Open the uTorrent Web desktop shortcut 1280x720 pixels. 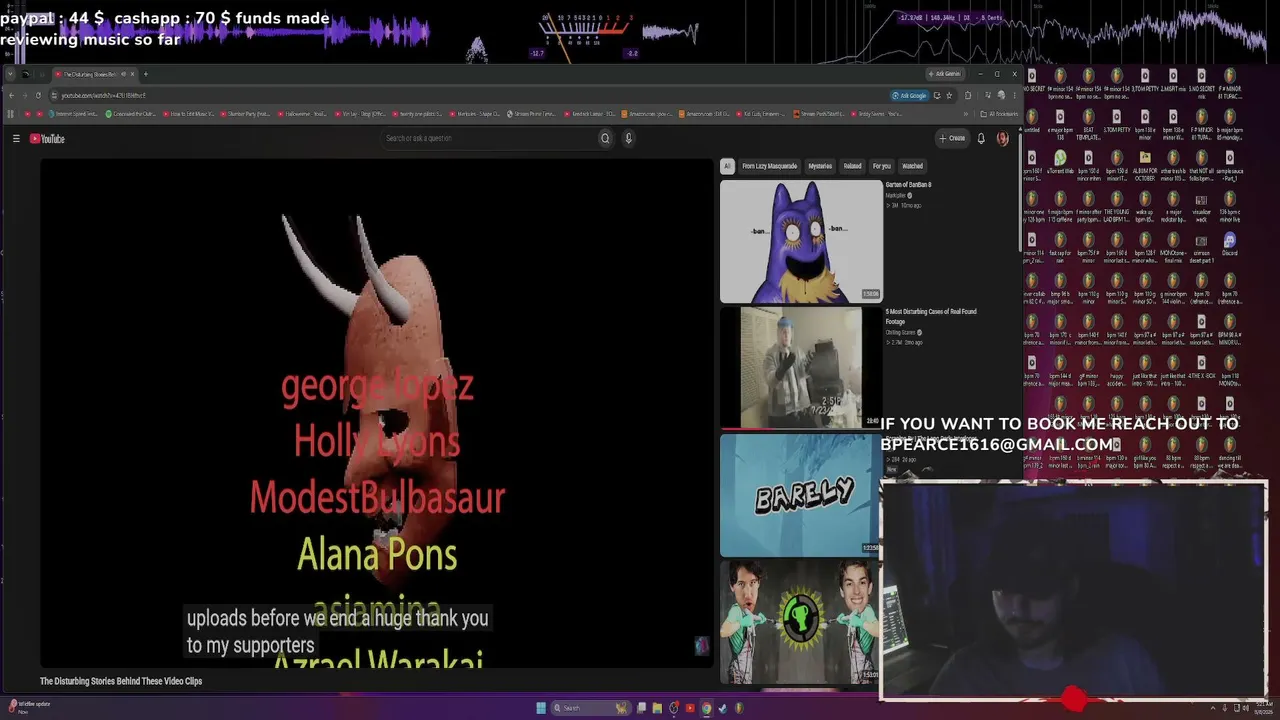click(x=1060, y=163)
